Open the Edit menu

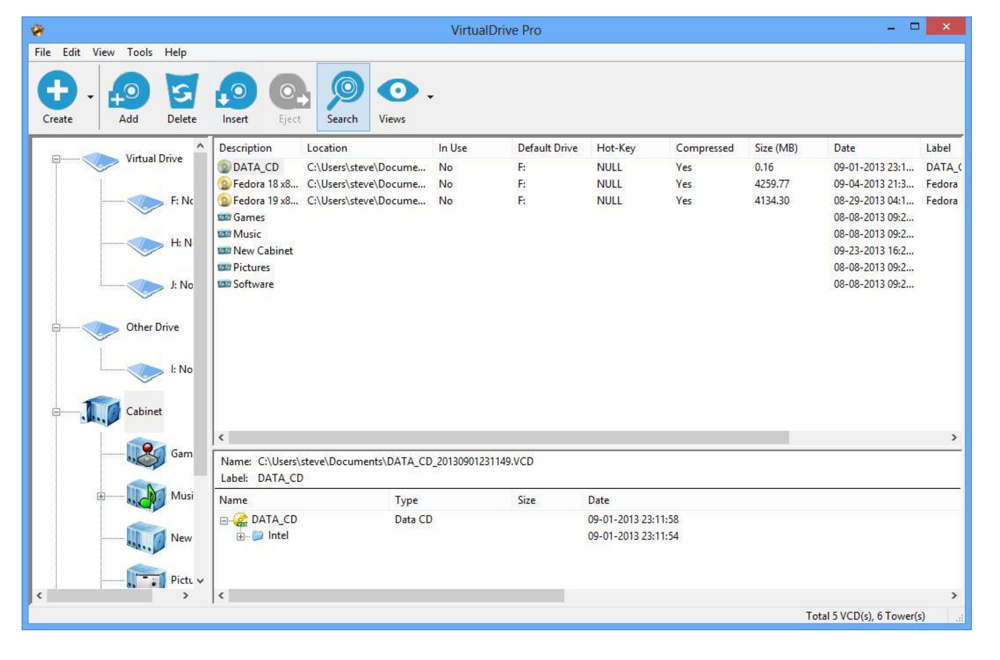tap(71, 52)
